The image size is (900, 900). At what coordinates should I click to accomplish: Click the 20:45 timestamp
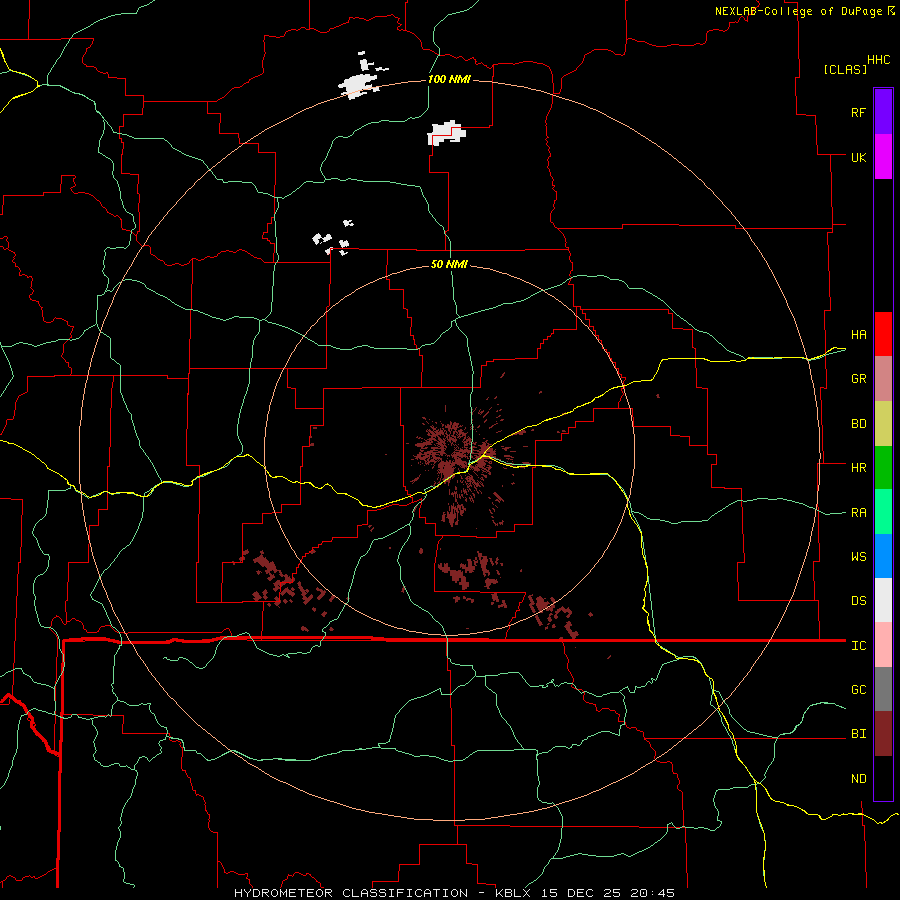[654, 893]
